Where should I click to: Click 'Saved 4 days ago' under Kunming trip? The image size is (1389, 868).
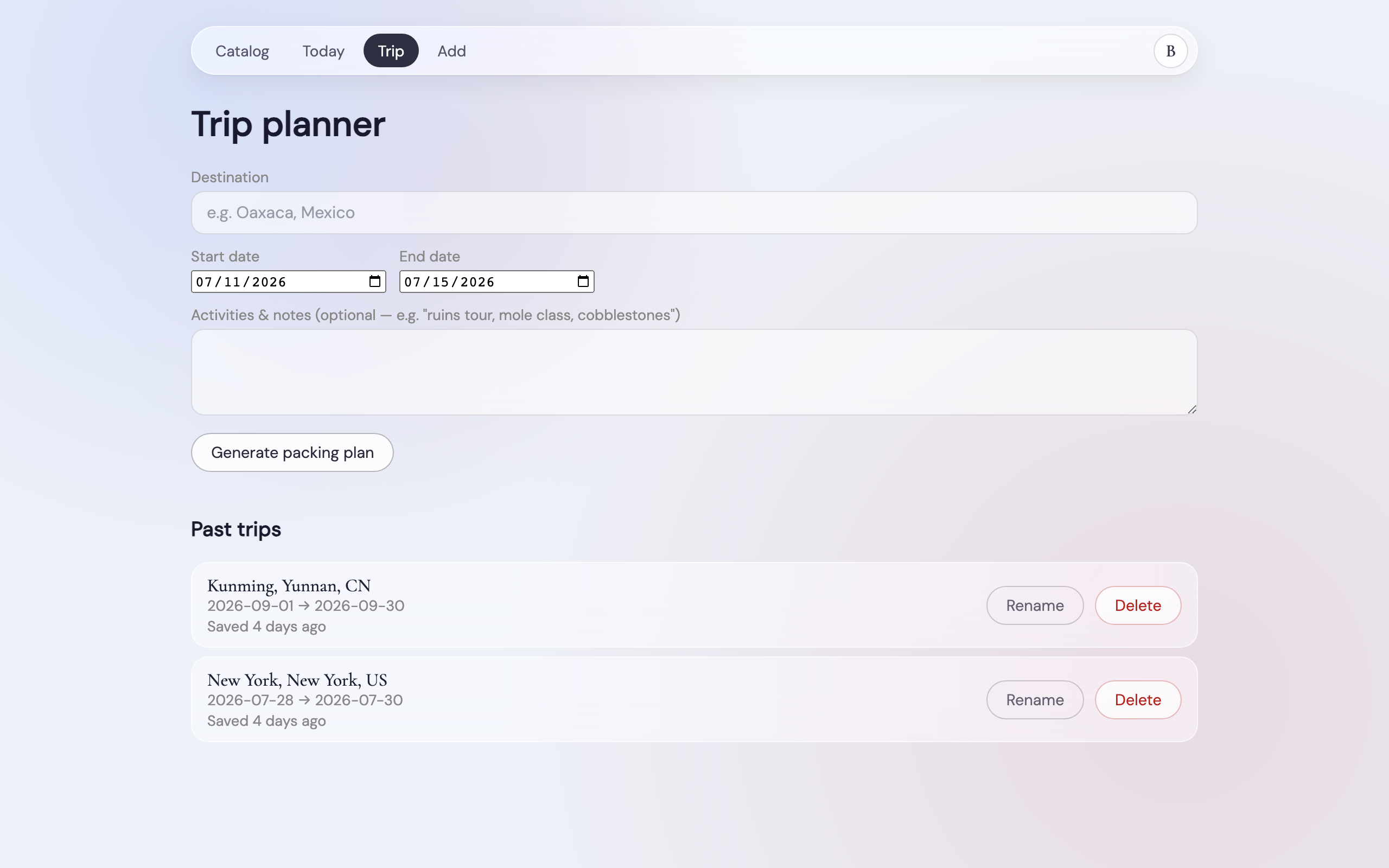[x=266, y=626]
